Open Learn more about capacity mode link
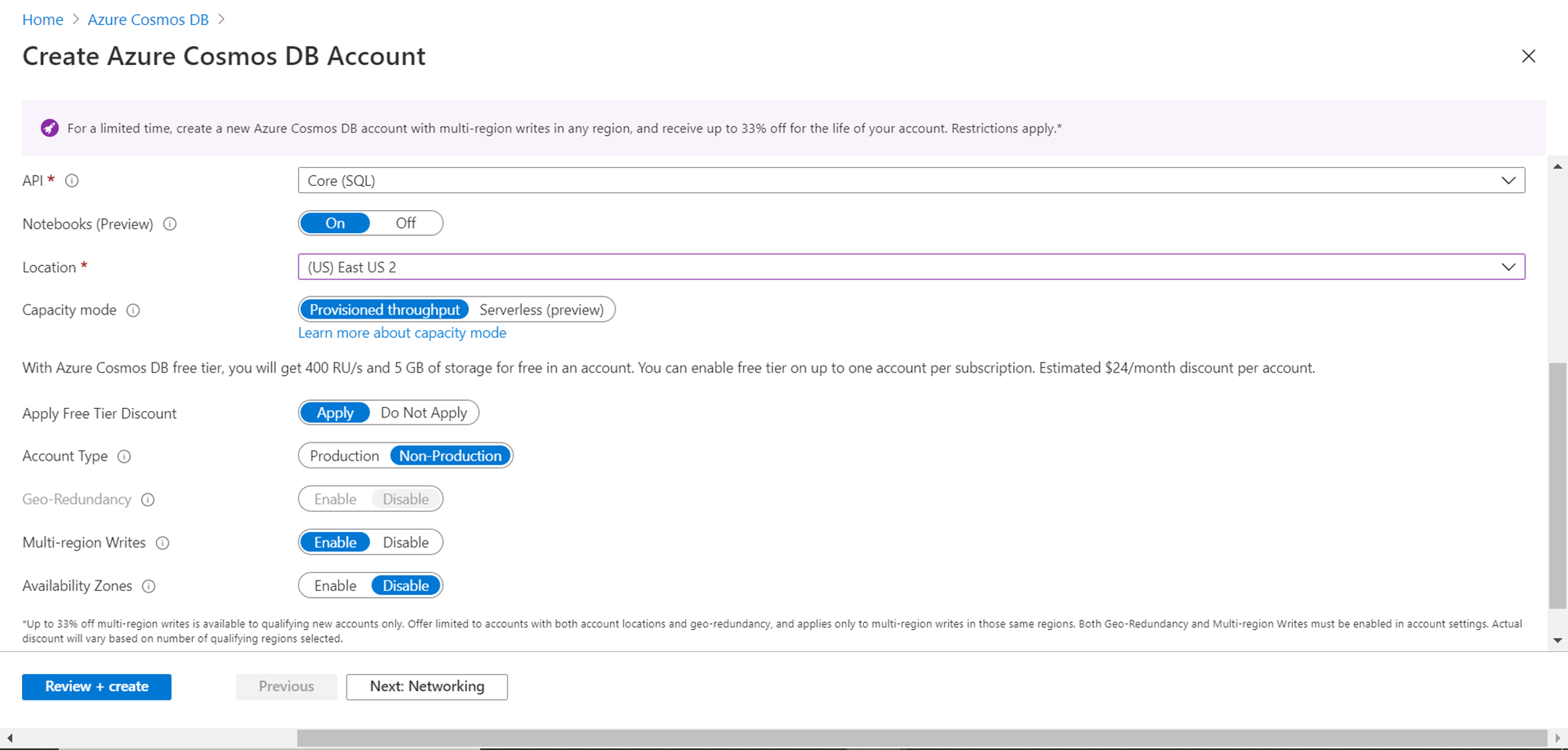 [x=402, y=333]
